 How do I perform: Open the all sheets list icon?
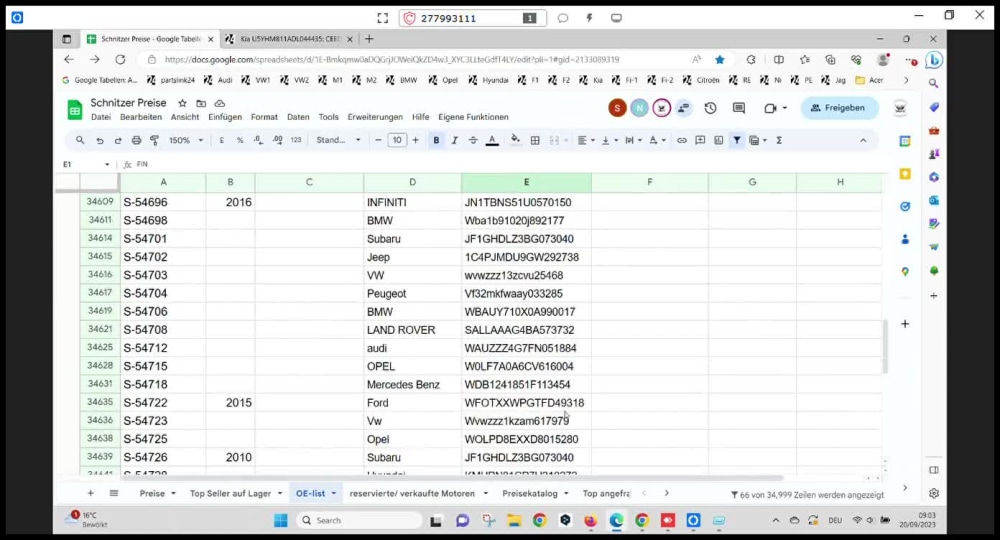click(114, 493)
